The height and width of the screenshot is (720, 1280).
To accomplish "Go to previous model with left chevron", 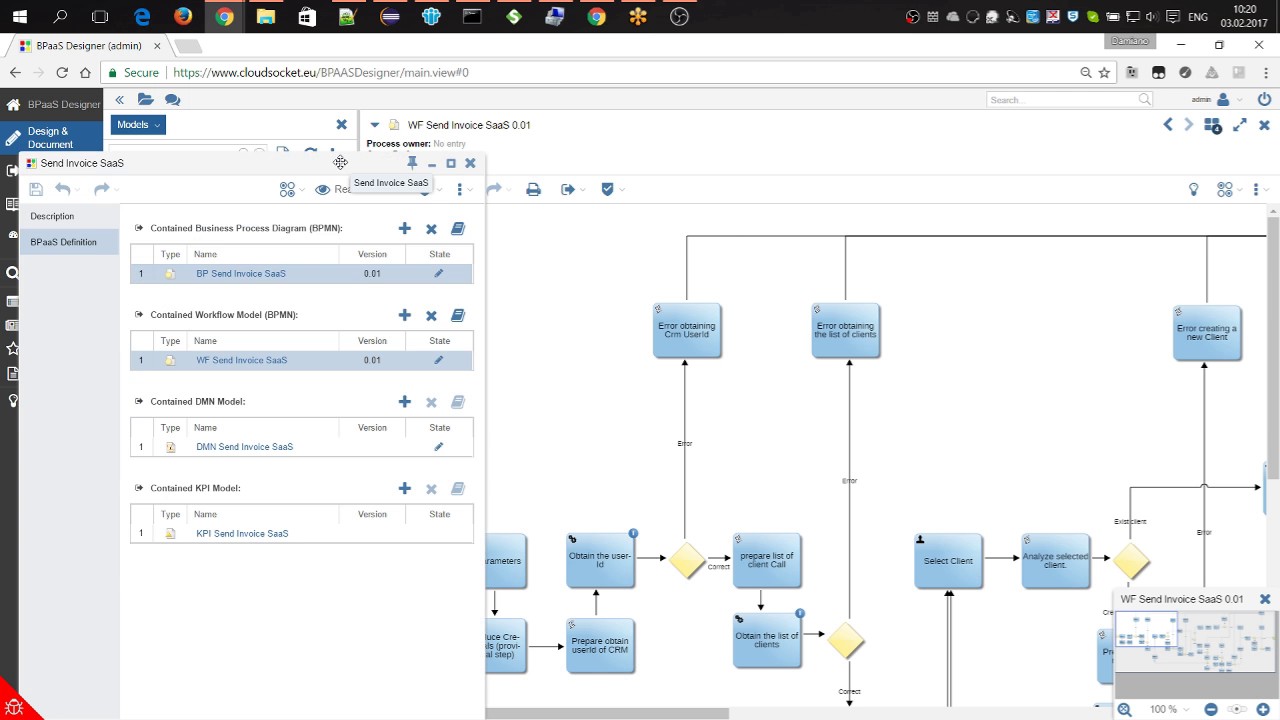I will pos(1168,124).
